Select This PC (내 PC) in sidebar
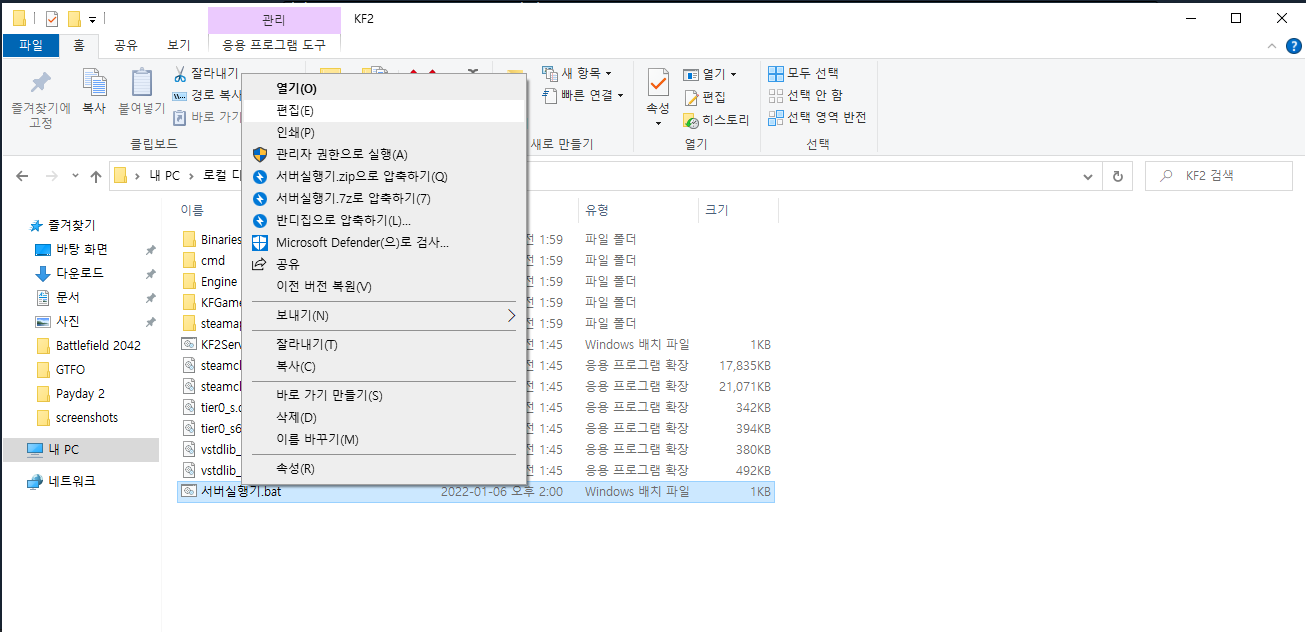Image resolution: width=1306 pixels, height=632 pixels. (x=80, y=449)
